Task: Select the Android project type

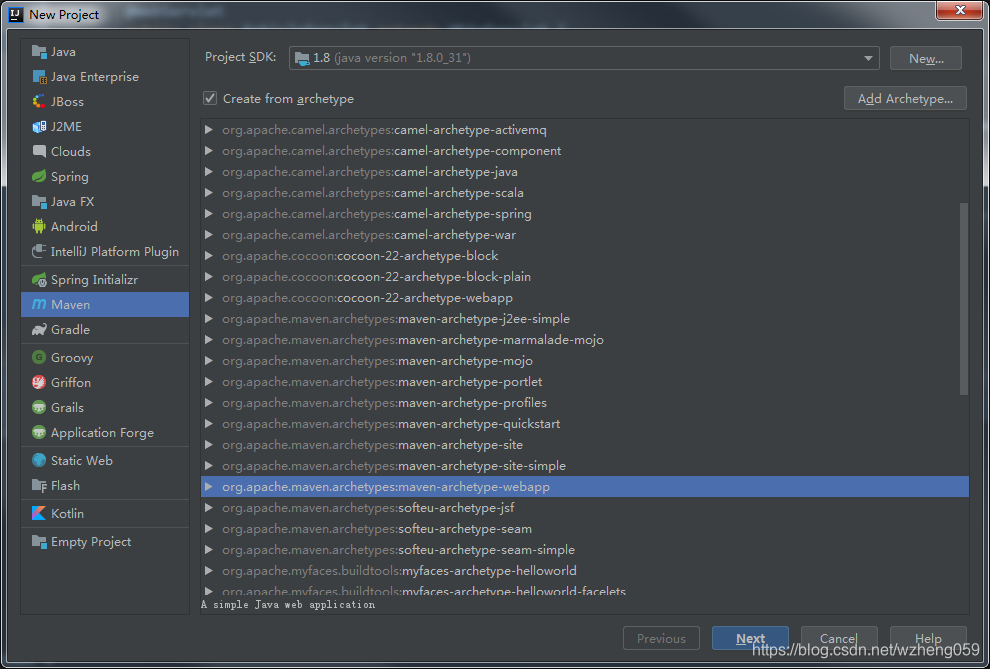Action: [105, 227]
